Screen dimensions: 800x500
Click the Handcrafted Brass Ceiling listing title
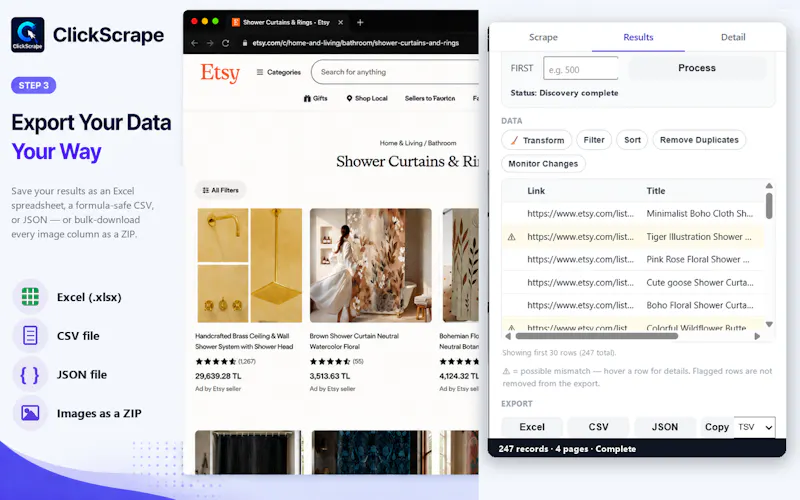click(244, 341)
